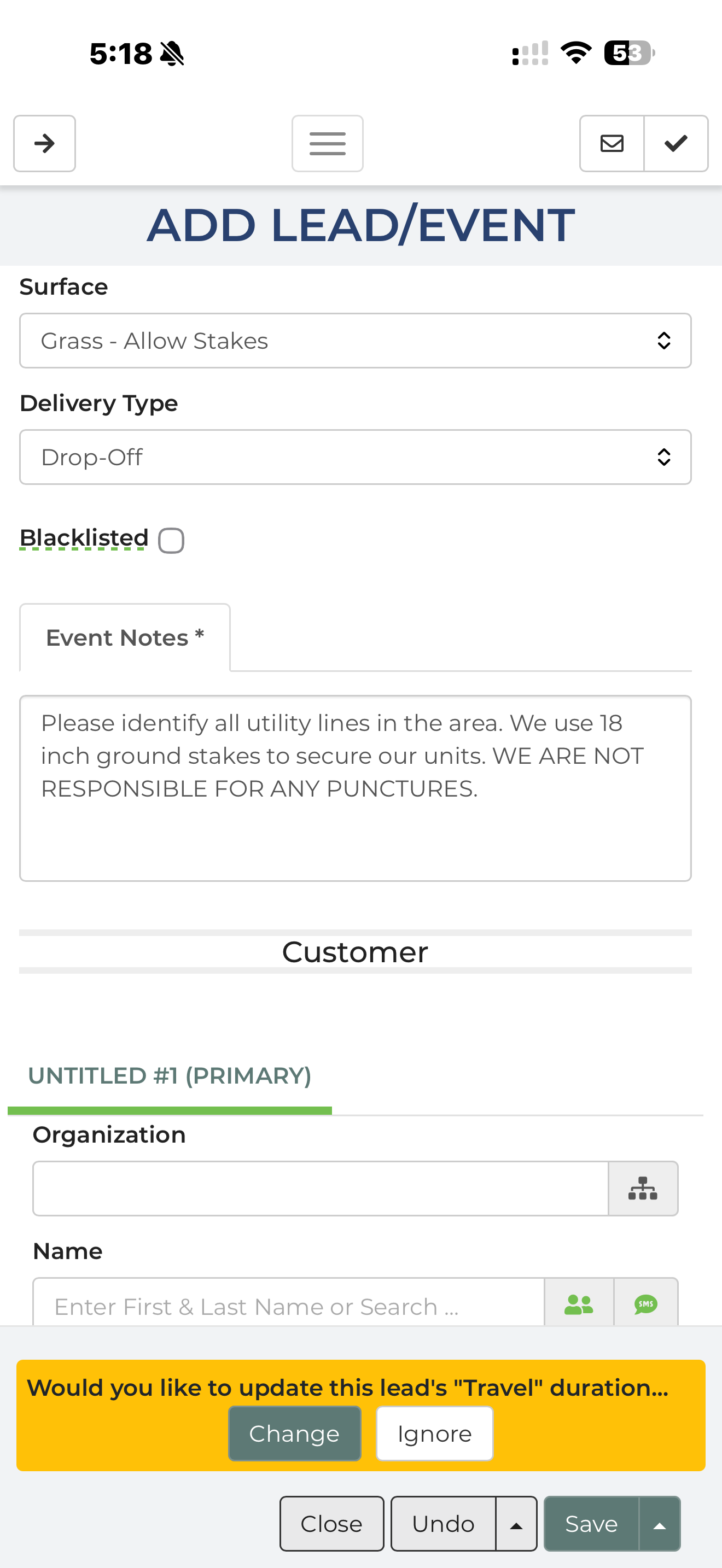Click the Close button
Viewport: 722px width, 1568px height.
[x=332, y=1524]
